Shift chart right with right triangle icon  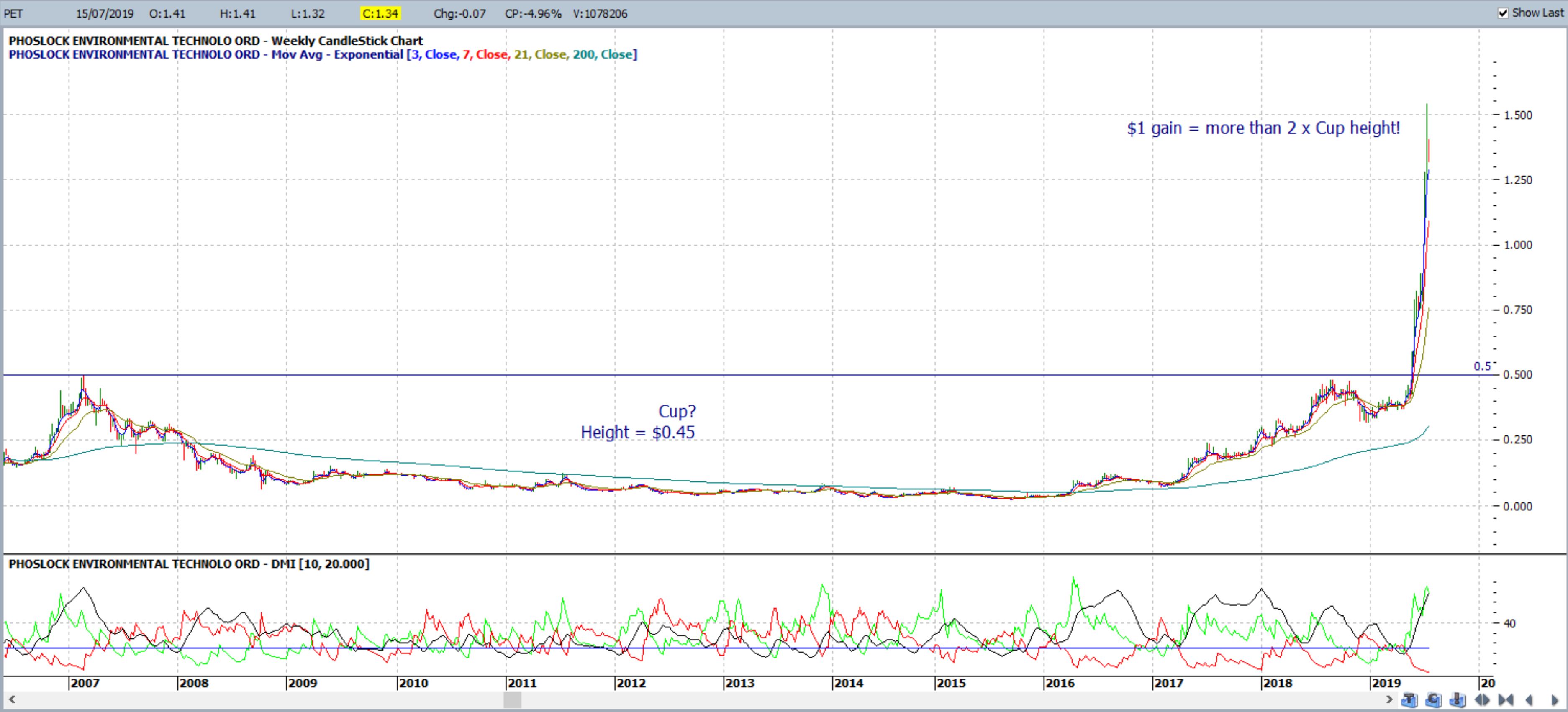(1555, 700)
